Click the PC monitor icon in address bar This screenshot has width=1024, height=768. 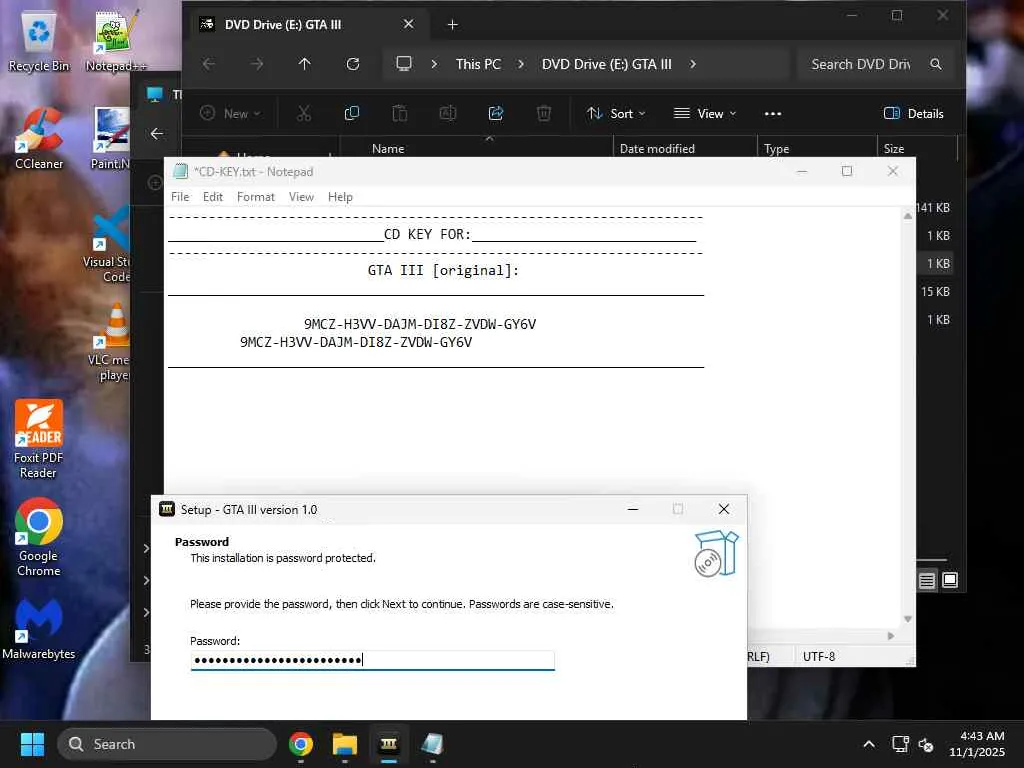(x=404, y=64)
